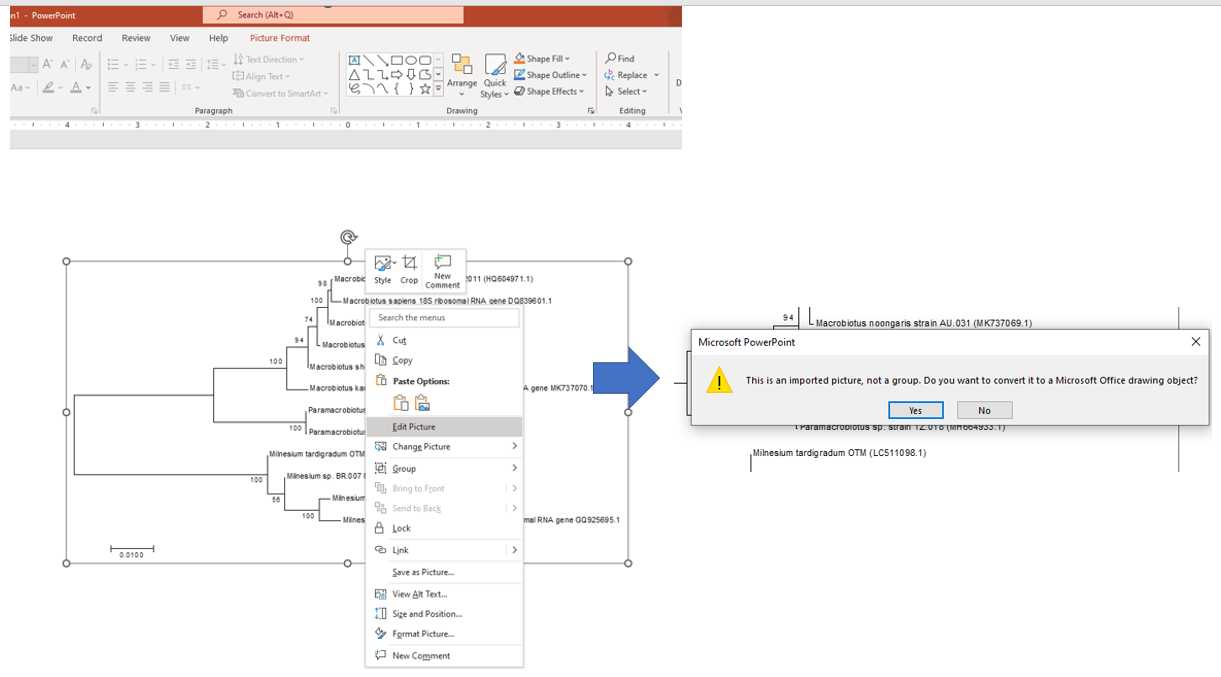Toggle Center paragraph alignment
This screenshot has height=677, width=1221.
(130, 87)
